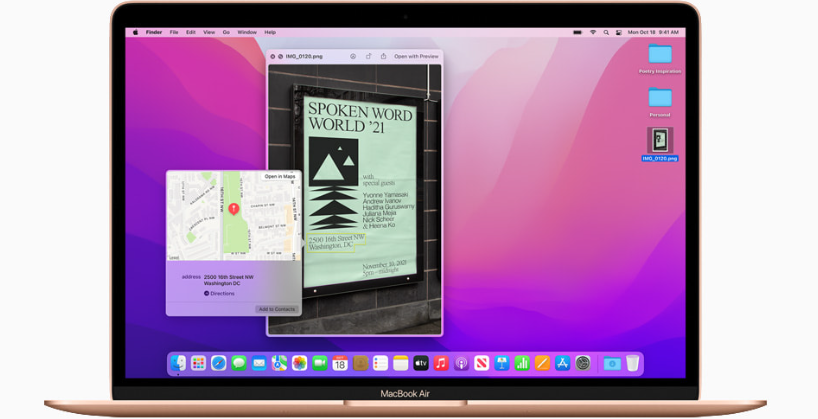This screenshot has height=419, width=818.
Task: Select Personal folder on desktop
Action: (x=660, y=102)
